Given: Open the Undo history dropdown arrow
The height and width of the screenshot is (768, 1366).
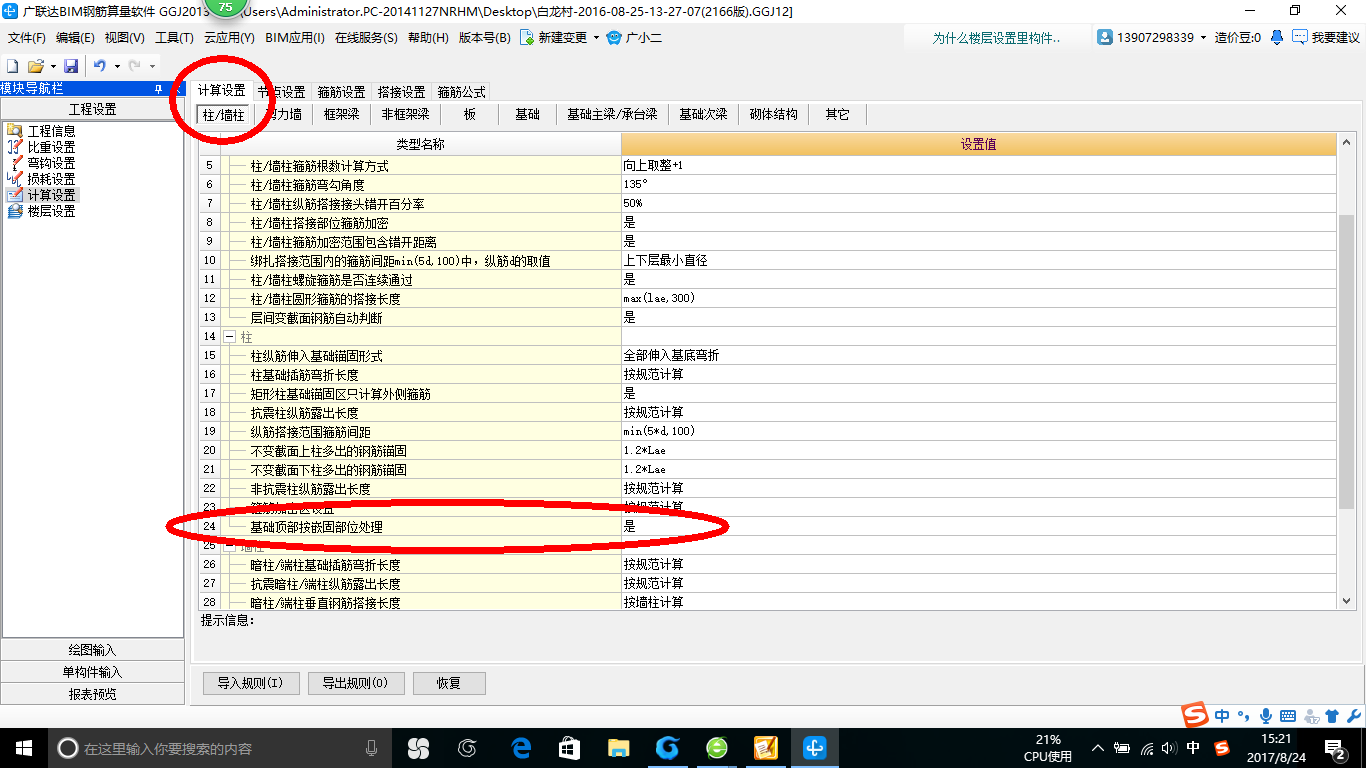Looking at the screenshot, I should click(x=117, y=66).
